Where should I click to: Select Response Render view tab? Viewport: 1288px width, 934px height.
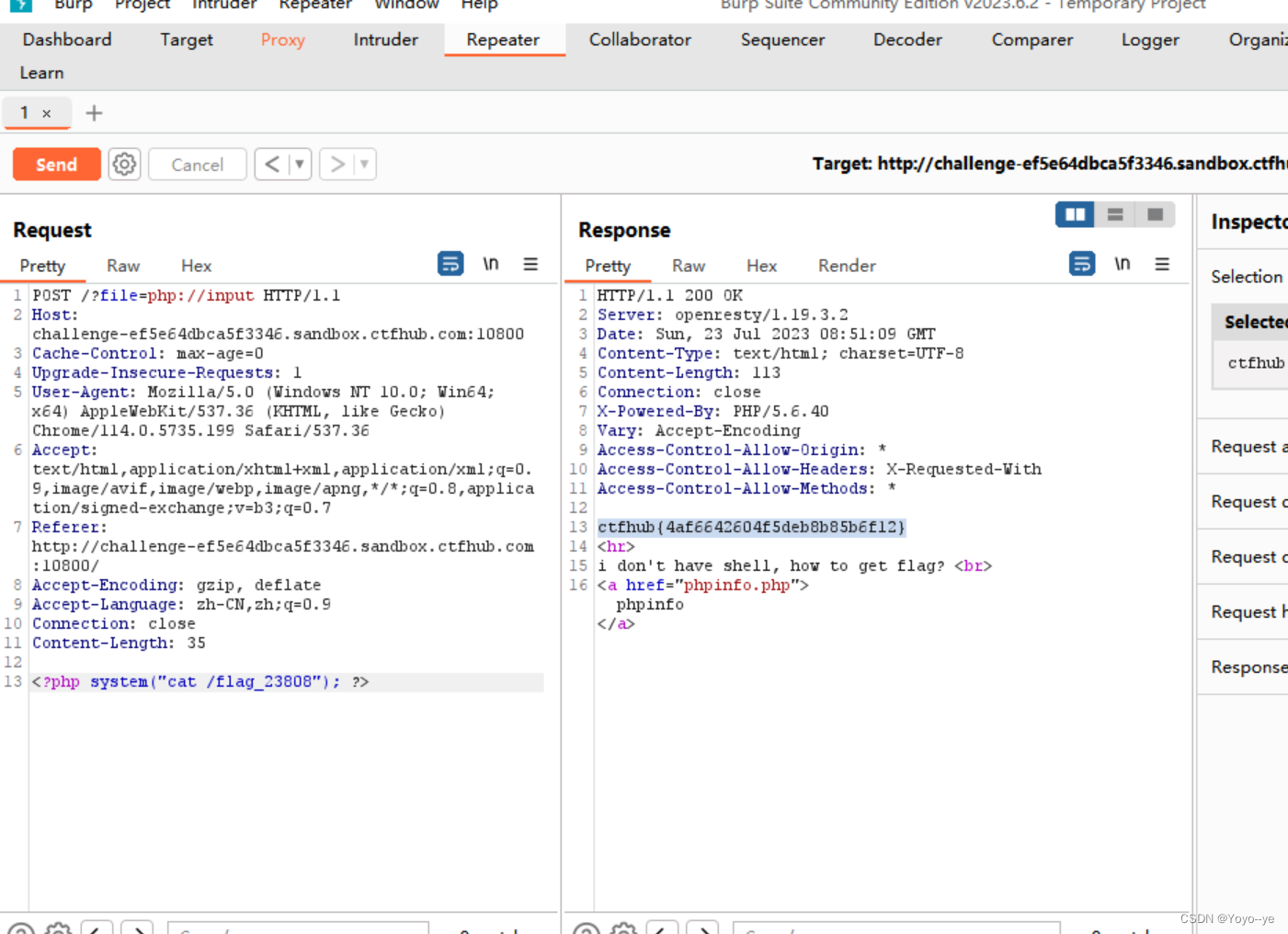[847, 266]
